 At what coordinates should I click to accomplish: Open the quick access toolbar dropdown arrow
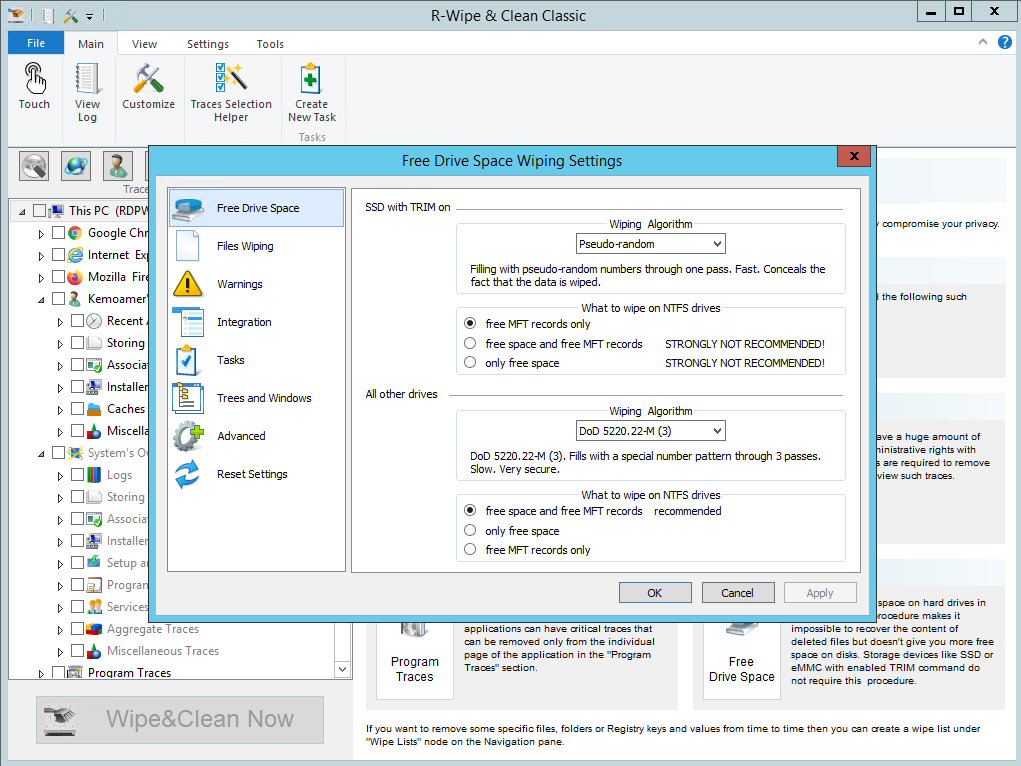point(90,16)
